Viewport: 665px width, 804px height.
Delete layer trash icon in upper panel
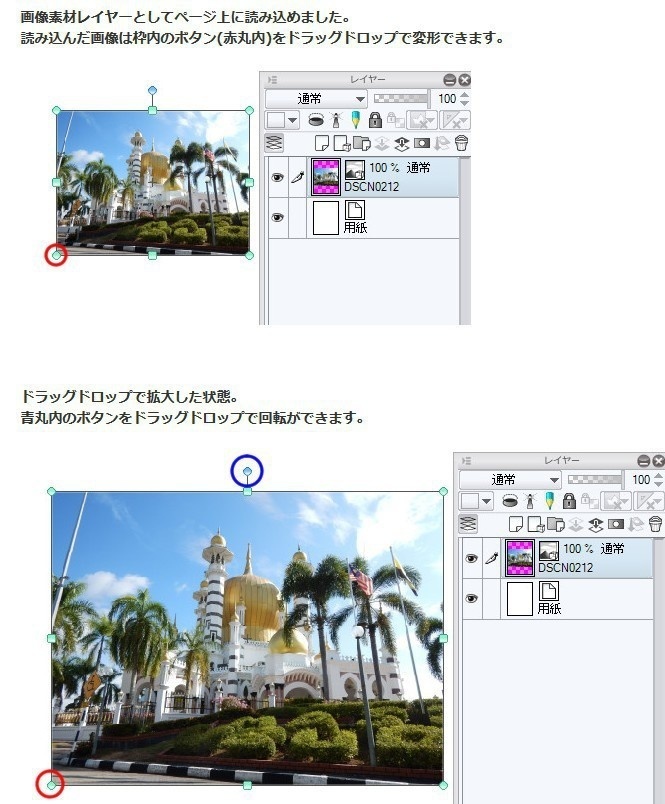point(461,143)
